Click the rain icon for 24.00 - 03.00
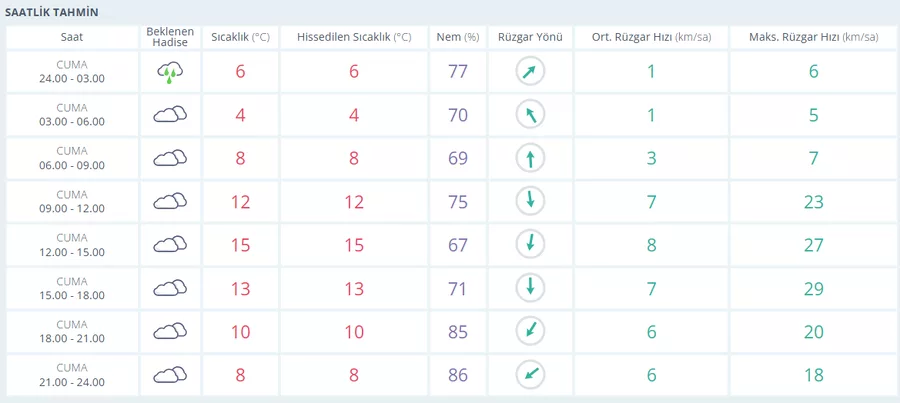 pos(170,71)
